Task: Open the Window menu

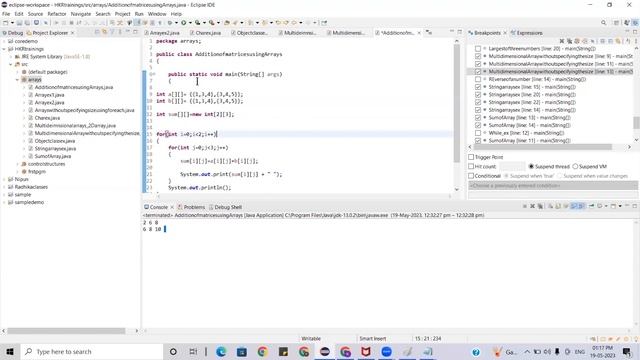Action: pos(157,14)
